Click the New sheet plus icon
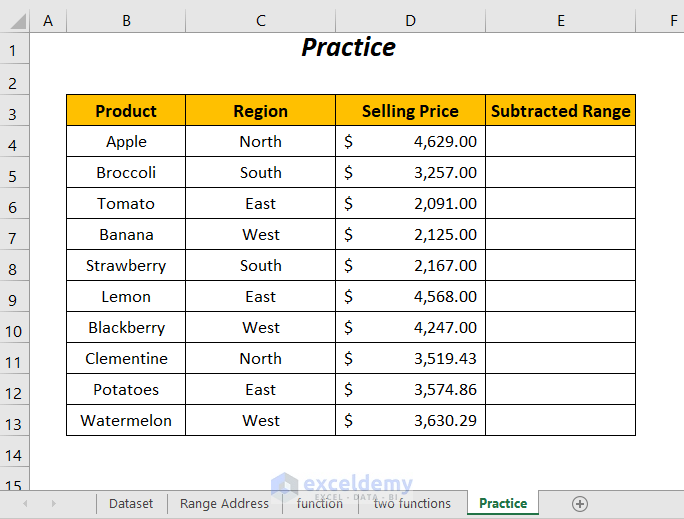 tap(580, 503)
